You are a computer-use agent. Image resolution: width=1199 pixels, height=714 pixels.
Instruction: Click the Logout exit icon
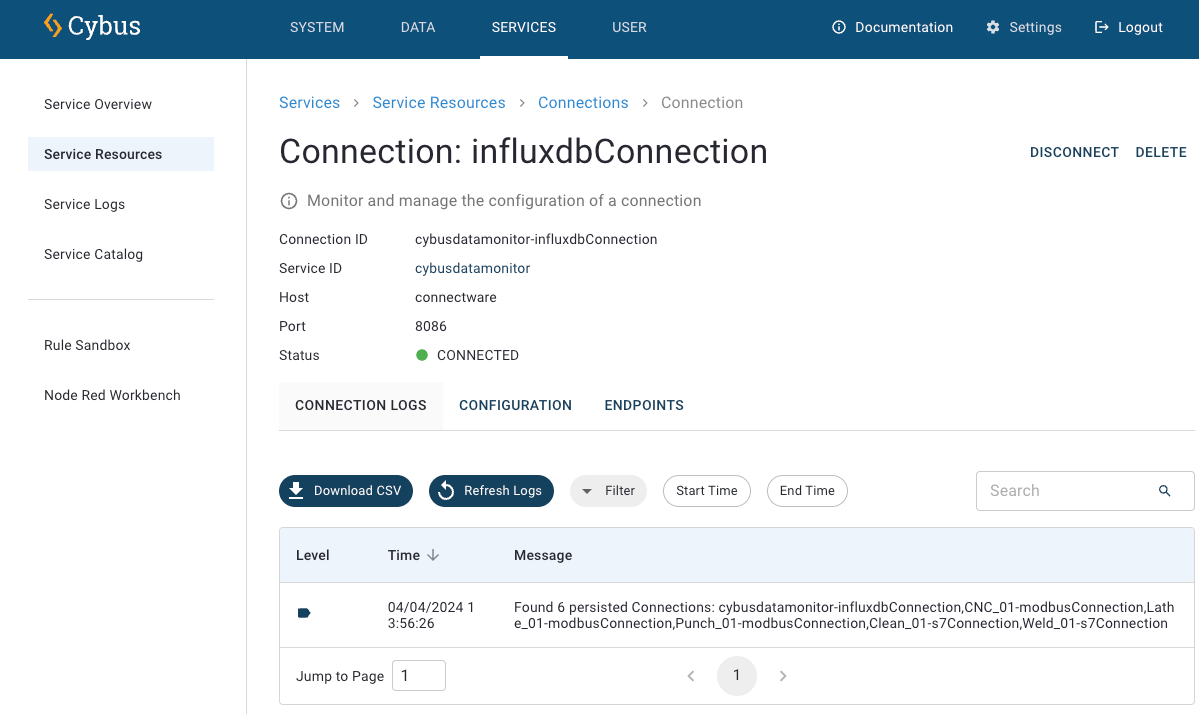[x=1102, y=28]
